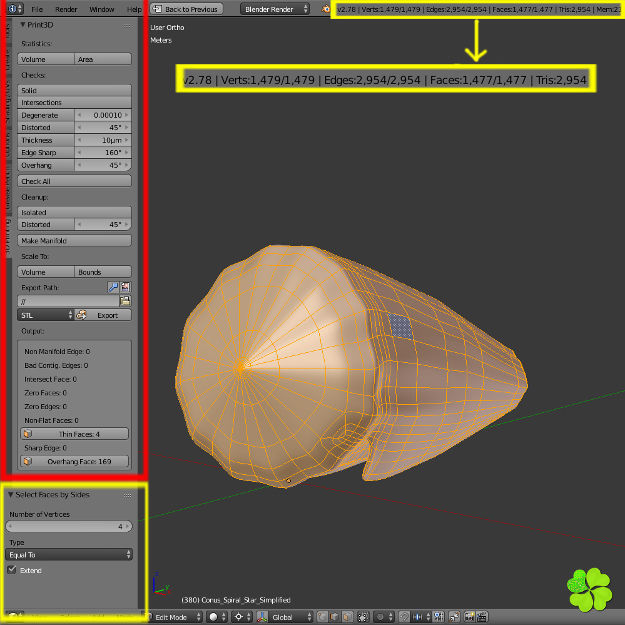Click the Number of Vertices slider
This screenshot has width=625, height=625.
coord(69,527)
